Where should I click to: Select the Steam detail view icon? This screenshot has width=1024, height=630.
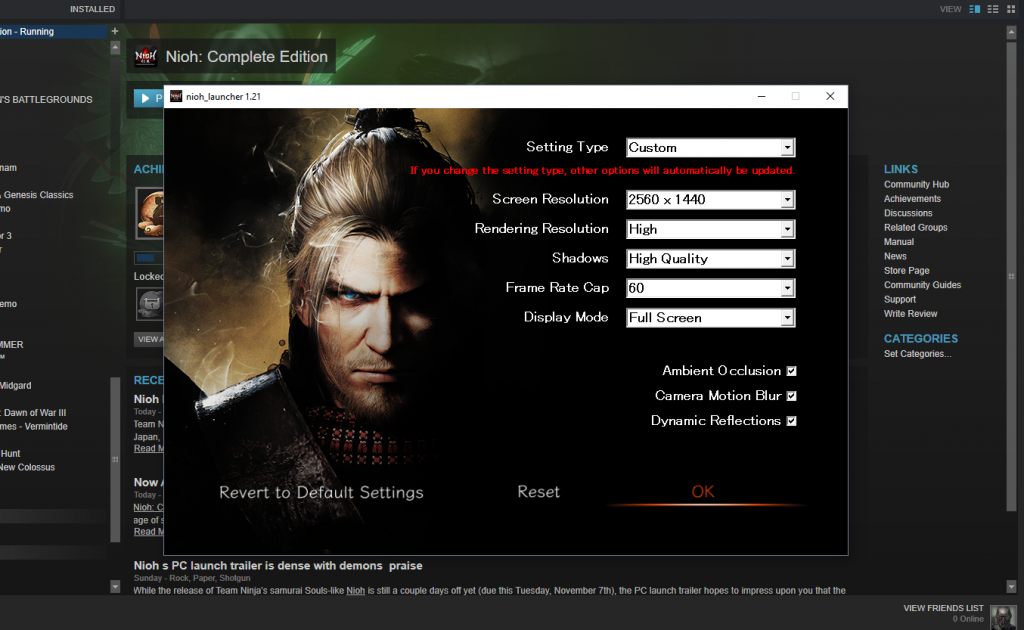(974, 9)
